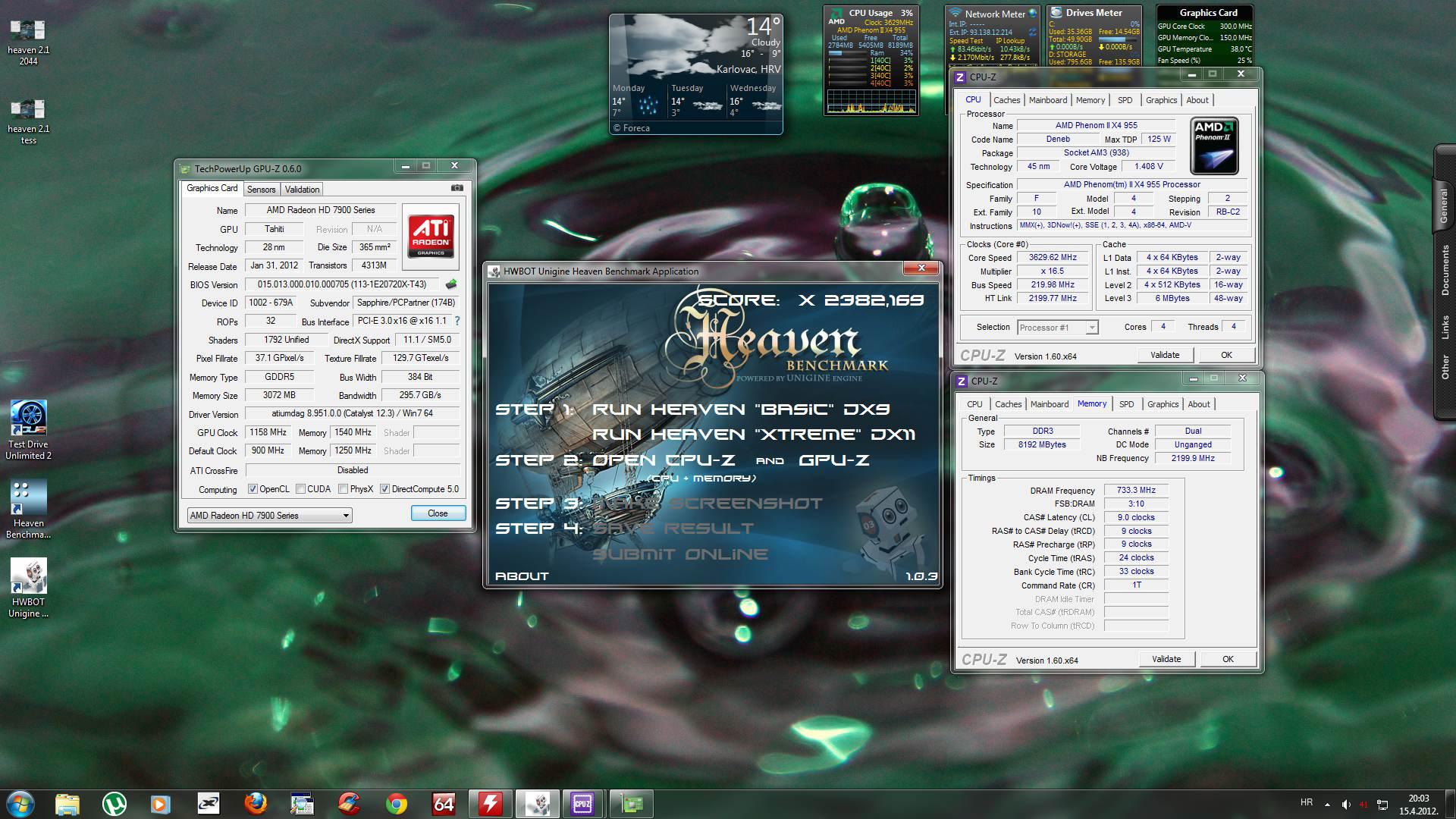
Task: Open the Other sidebar tab on right edge
Action: tap(1445, 367)
